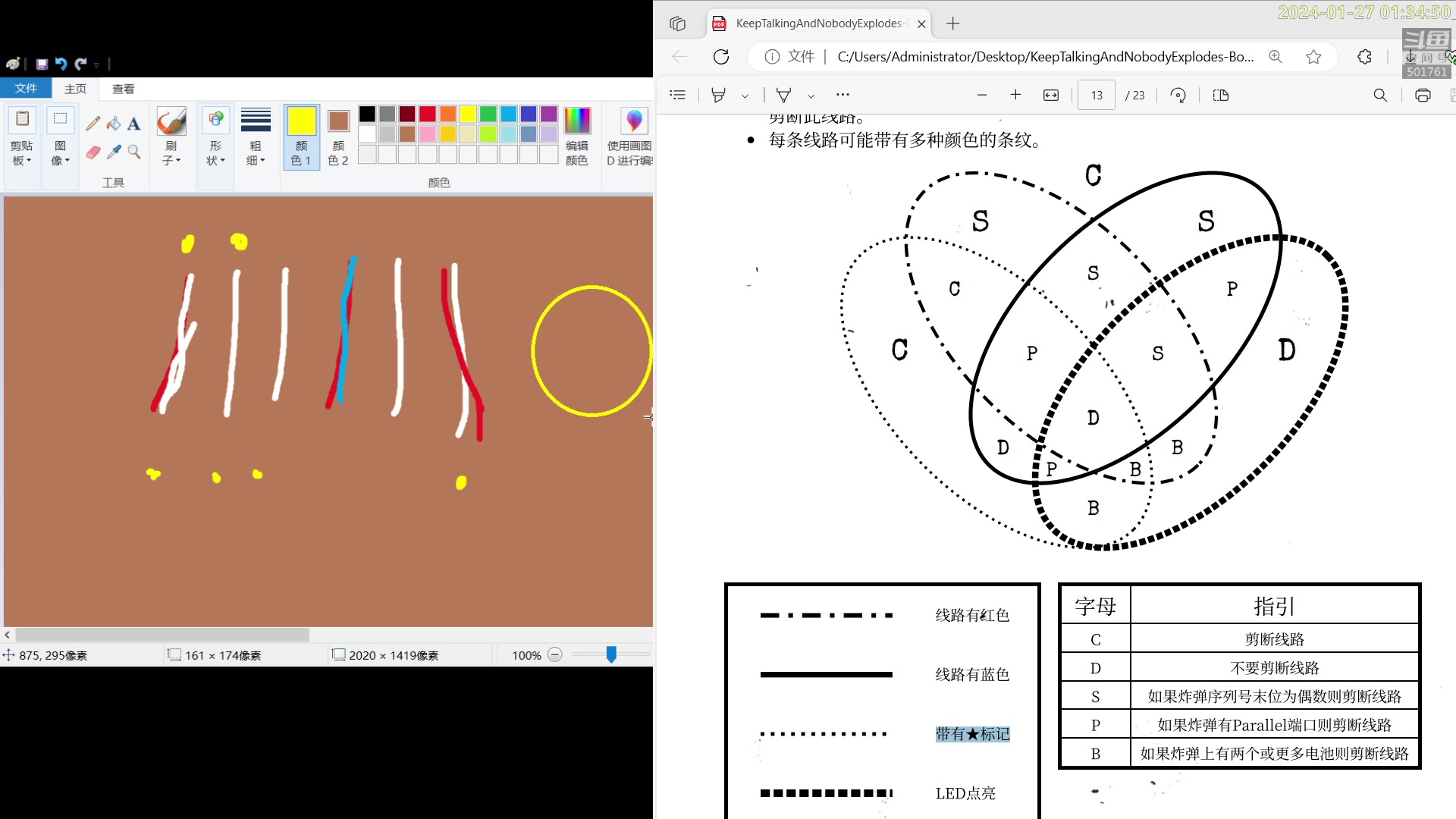Screen dimensions: 1456x819
Task: Select the Color picker (eyedropper) tool
Action: coord(113,152)
